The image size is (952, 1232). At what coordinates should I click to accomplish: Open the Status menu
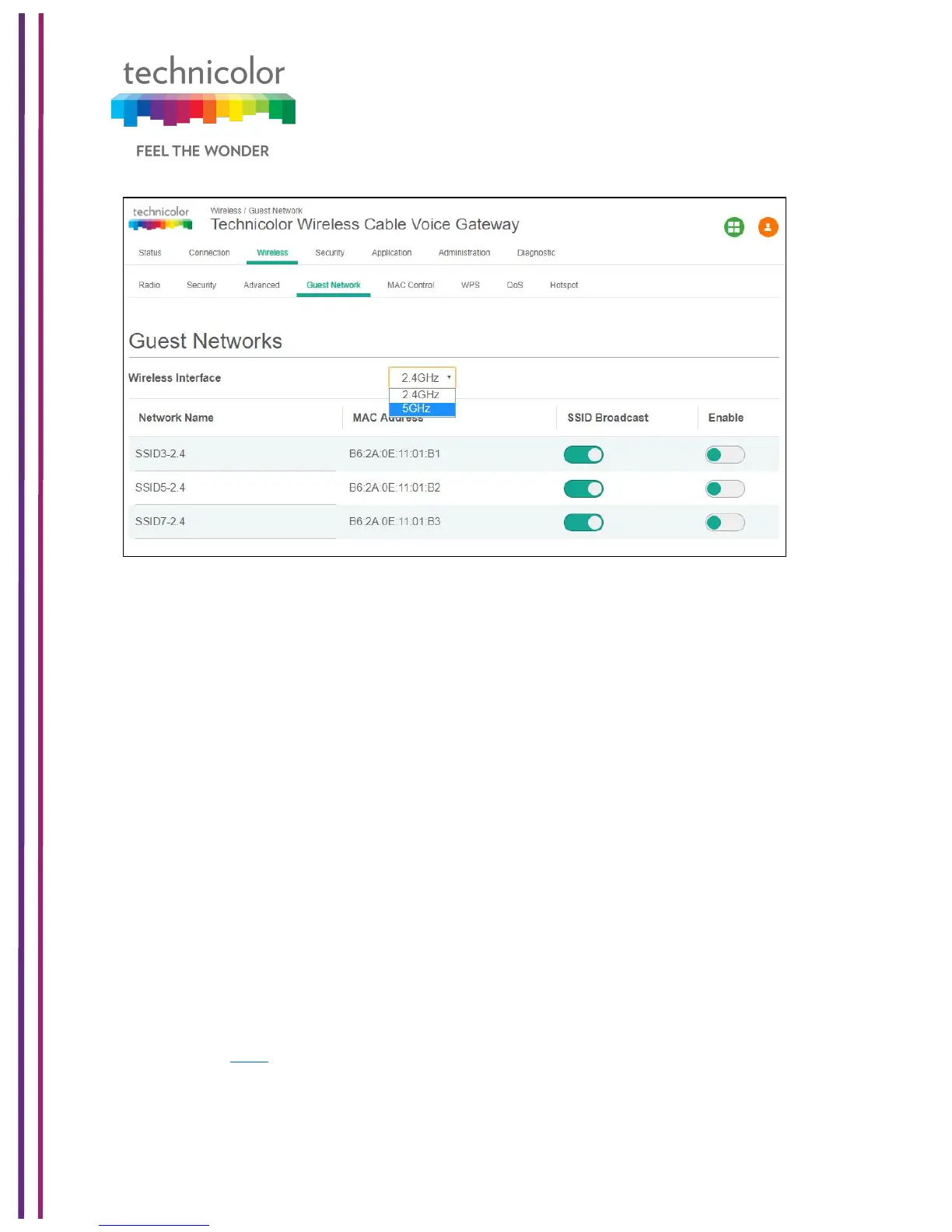pyautogui.click(x=150, y=253)
